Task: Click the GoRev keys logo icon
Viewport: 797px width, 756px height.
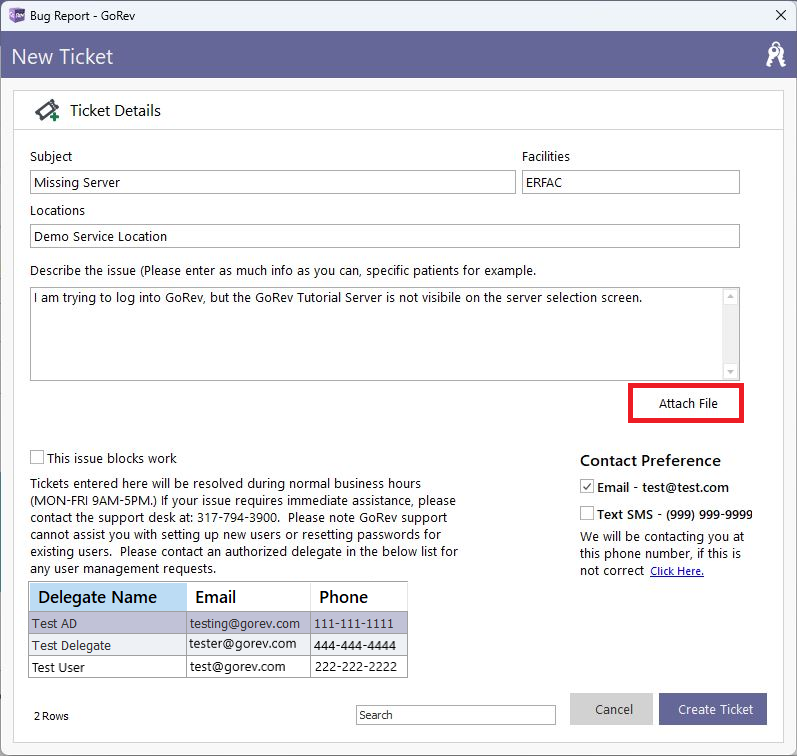Action: 775,54
